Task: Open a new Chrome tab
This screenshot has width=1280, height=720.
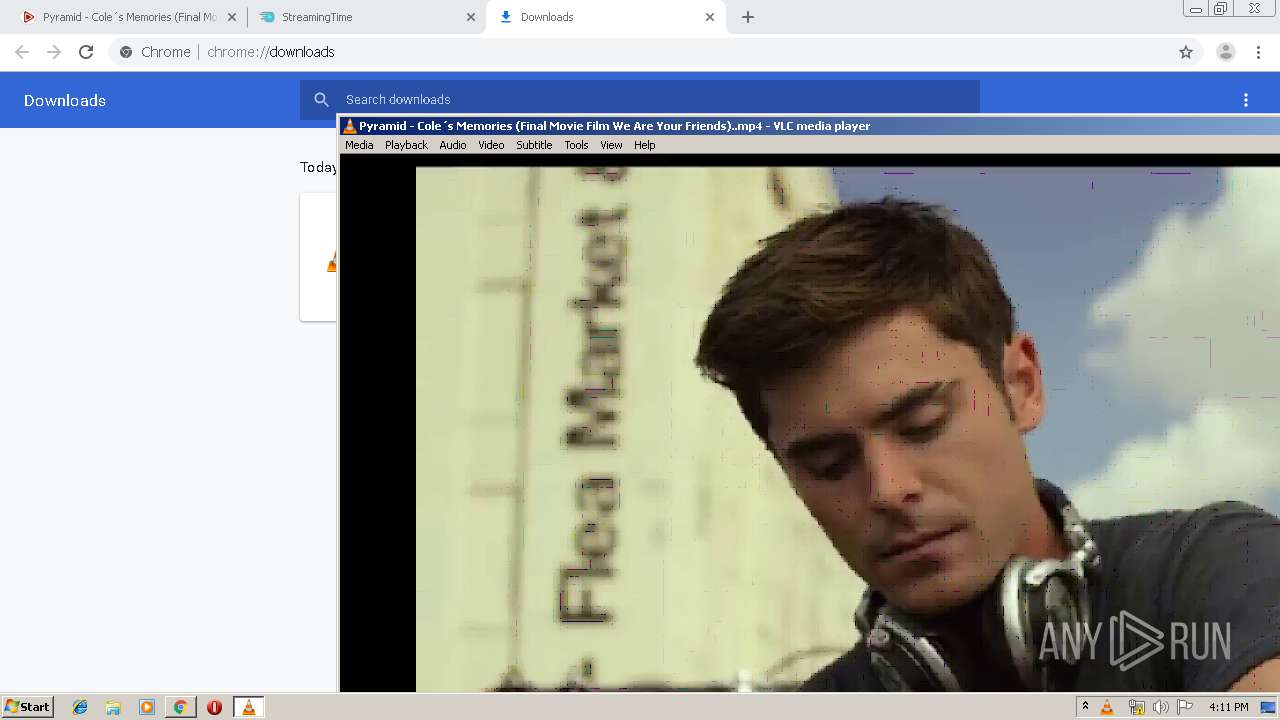Action: point(748,17)
